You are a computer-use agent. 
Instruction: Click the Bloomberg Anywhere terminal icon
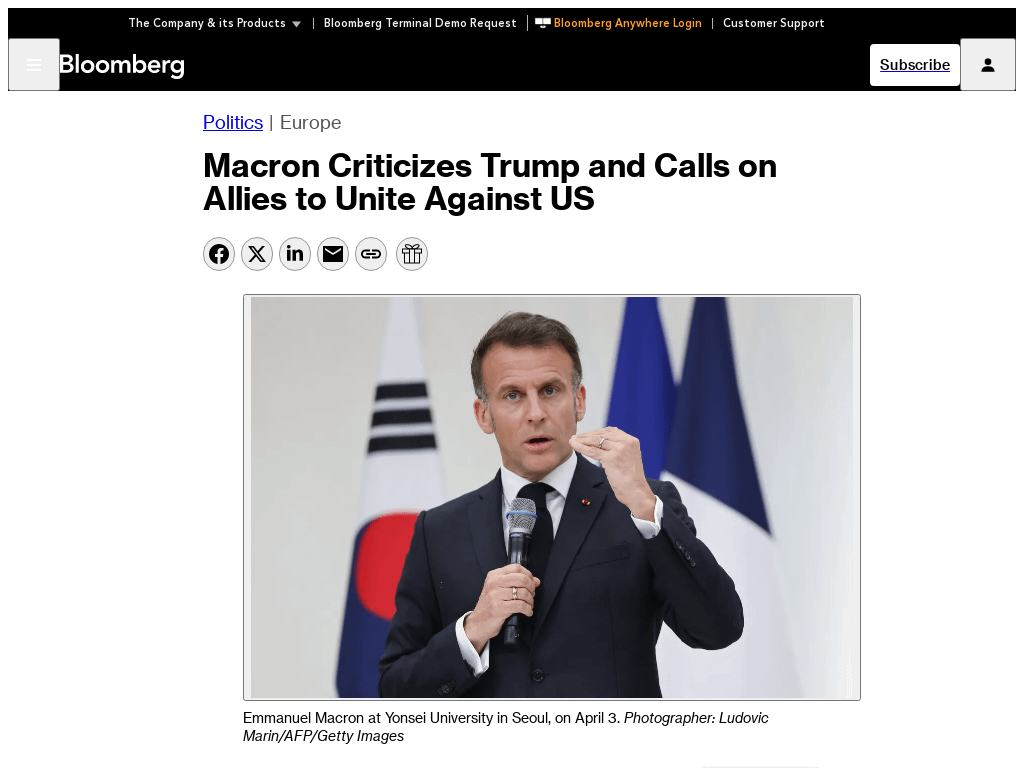click(542, 23)
